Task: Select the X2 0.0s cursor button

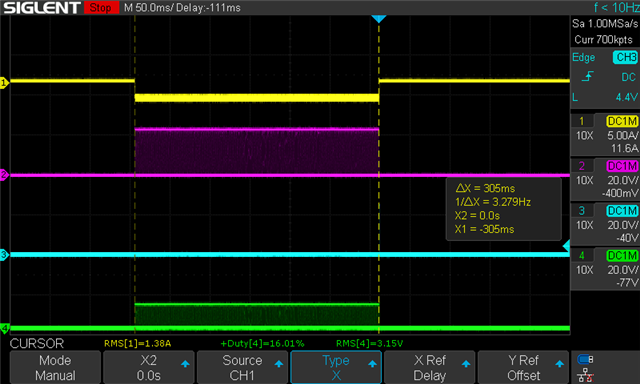Action: tap(149, 368)
